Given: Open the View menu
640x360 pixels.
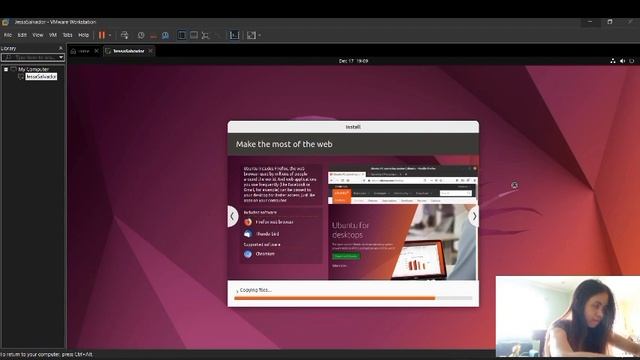Looking at the screenshot, I should pyautogui.click(x=38, y=35).
